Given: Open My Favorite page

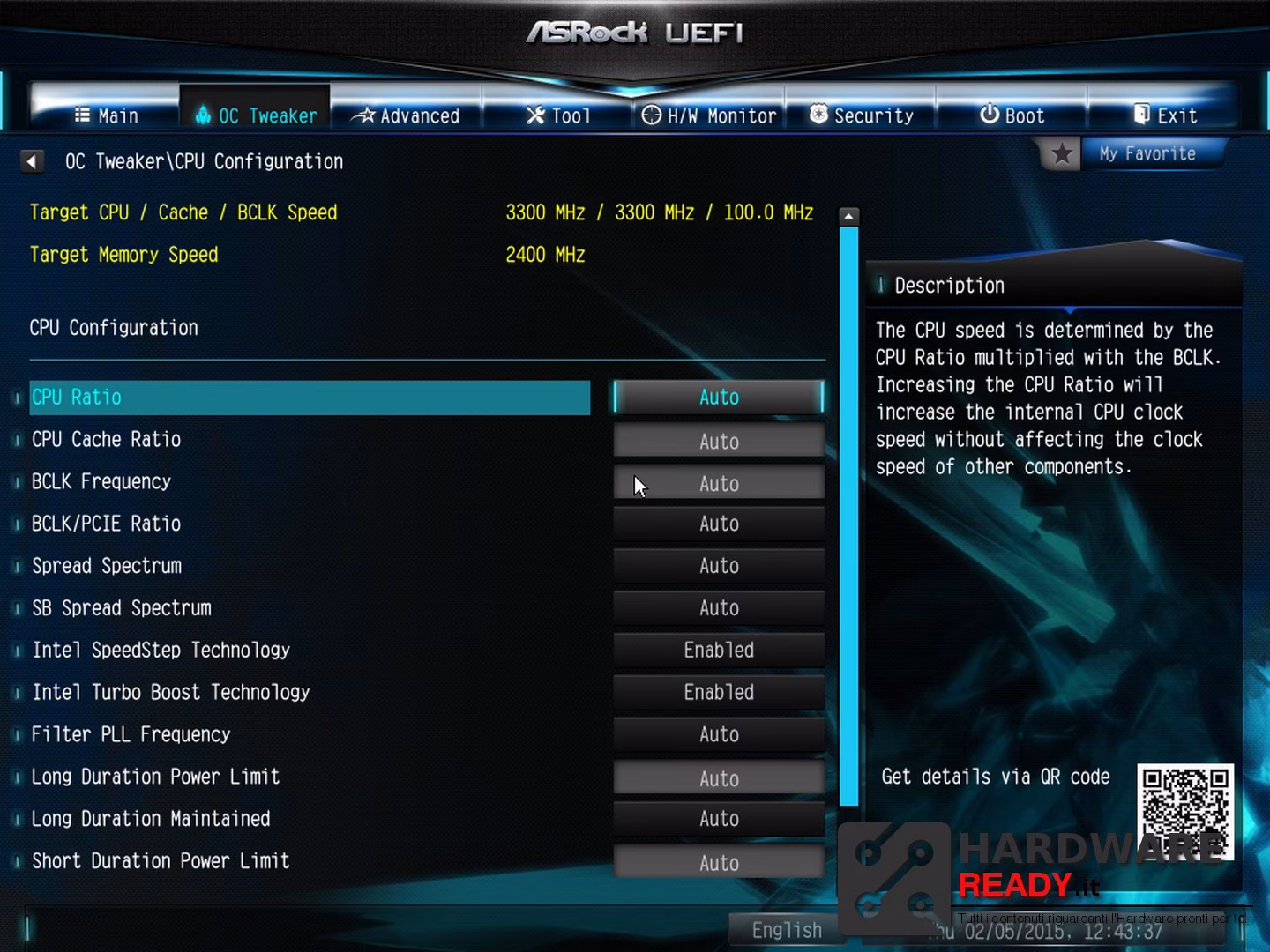Looking at the screenshot, I should click(x=1147, y=154).
